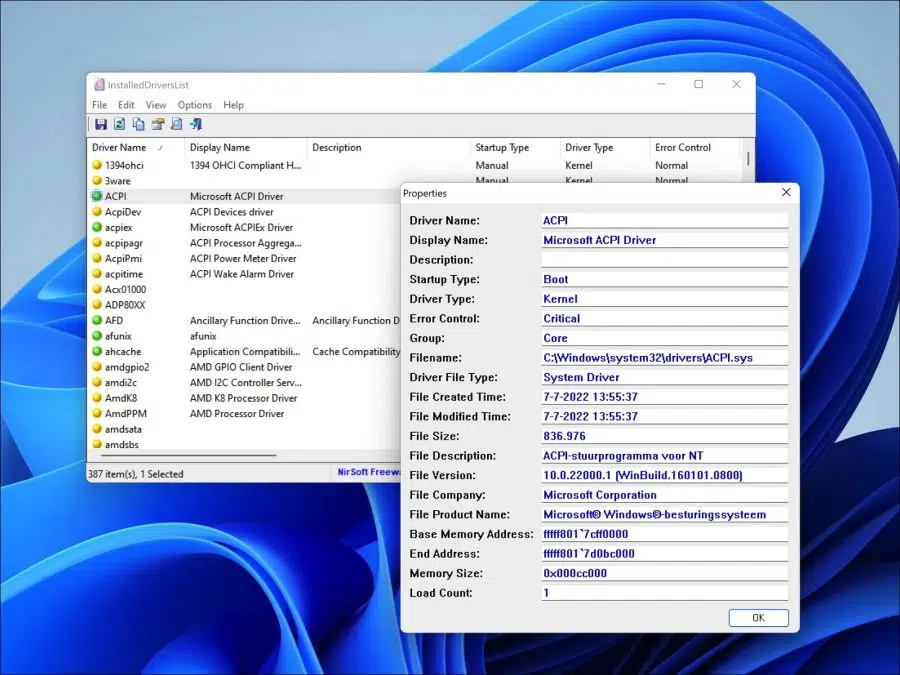Click the Filename field with ACPI.sys path
Image resolution: width=900 pixels, height=675 pixels.
point(665,358)
